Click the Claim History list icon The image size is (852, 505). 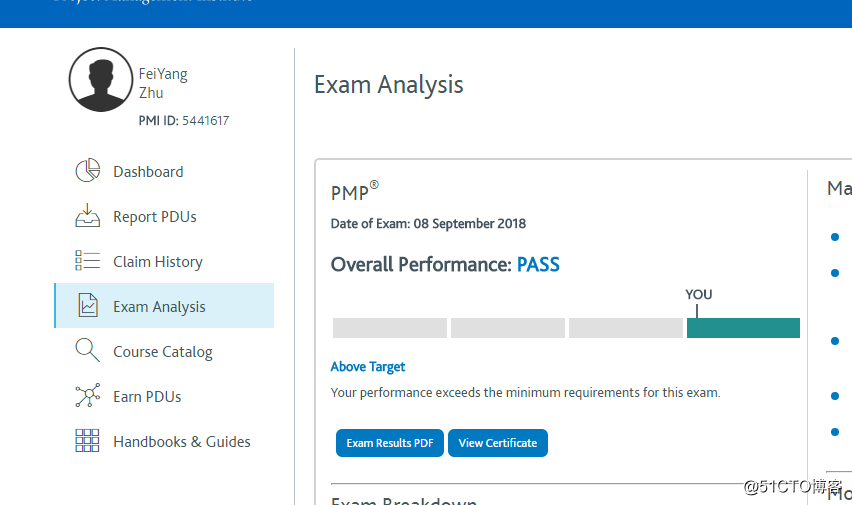[x=87, y=260]
